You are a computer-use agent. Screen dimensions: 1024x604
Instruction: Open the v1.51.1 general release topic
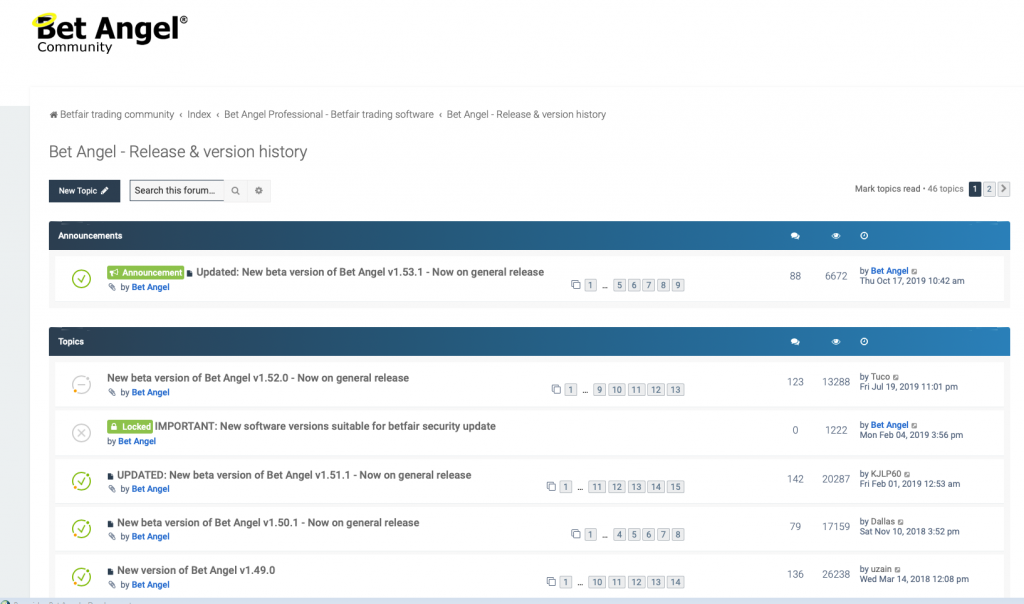294,475
